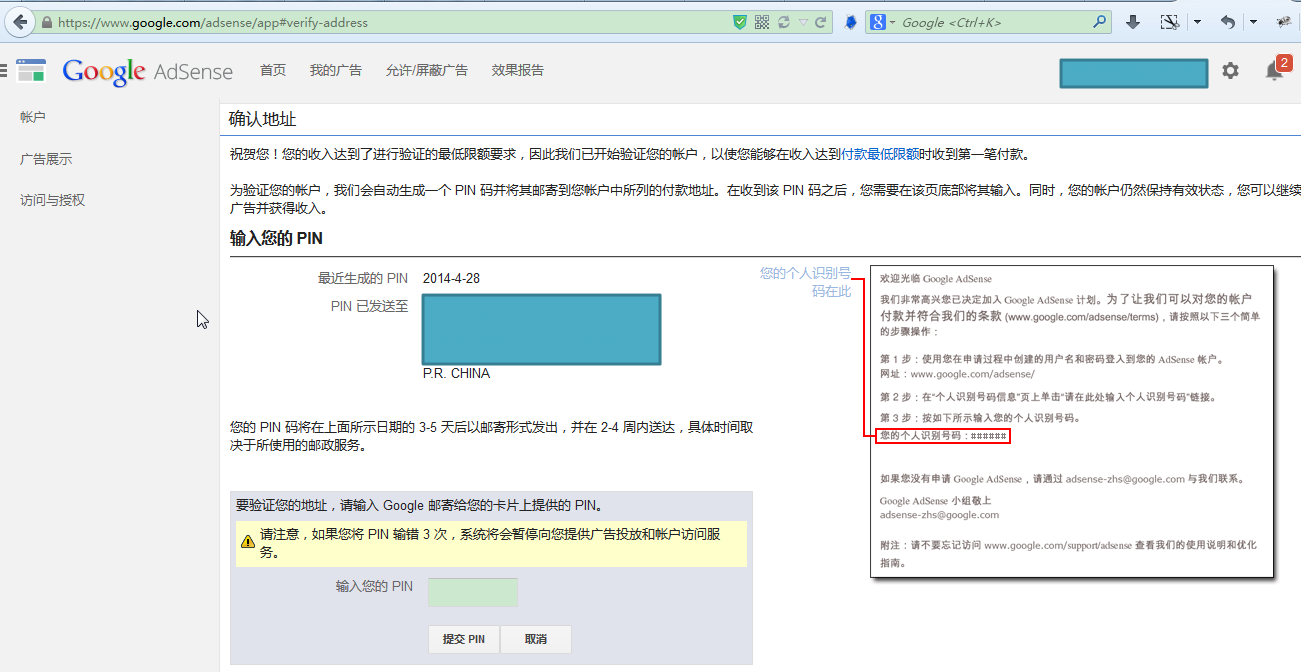Image resolution: width=1301 pixels, height=672 pixels.
Task: Click the undo curved arrow toolbar icon
Action: click(x=1228, y=21)
